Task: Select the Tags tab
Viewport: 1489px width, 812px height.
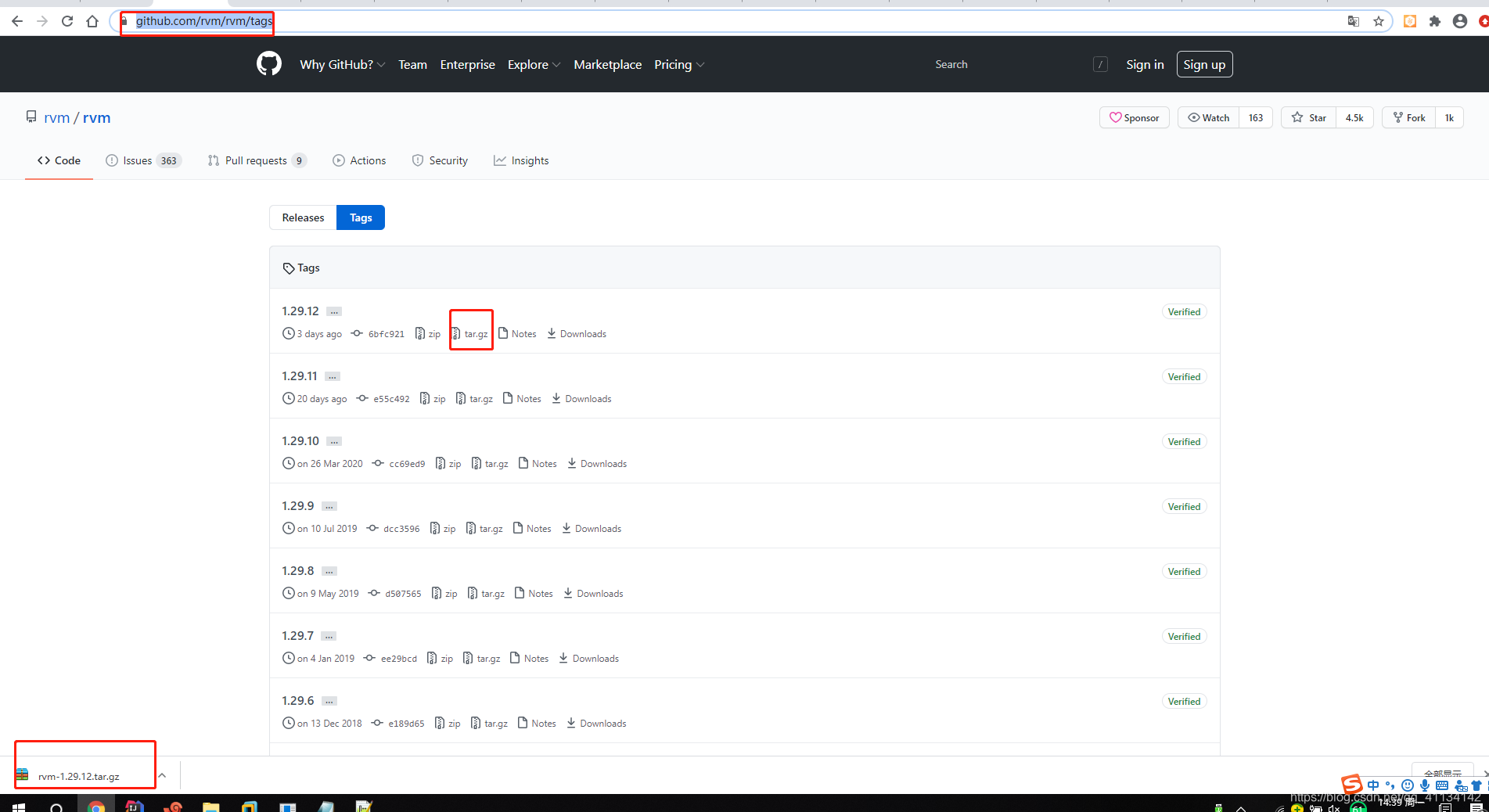Action: 361,217
